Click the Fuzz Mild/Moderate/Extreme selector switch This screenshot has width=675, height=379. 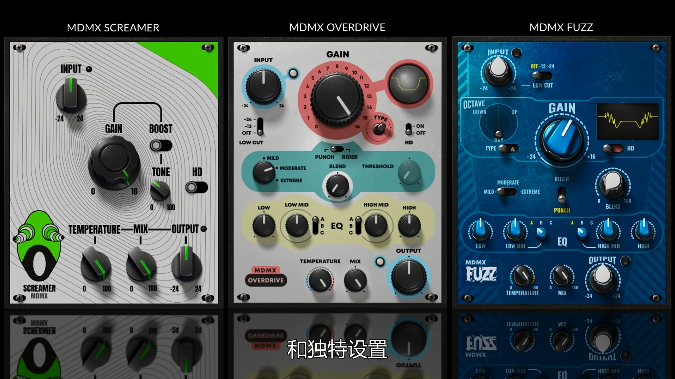(x=506, y=192)
